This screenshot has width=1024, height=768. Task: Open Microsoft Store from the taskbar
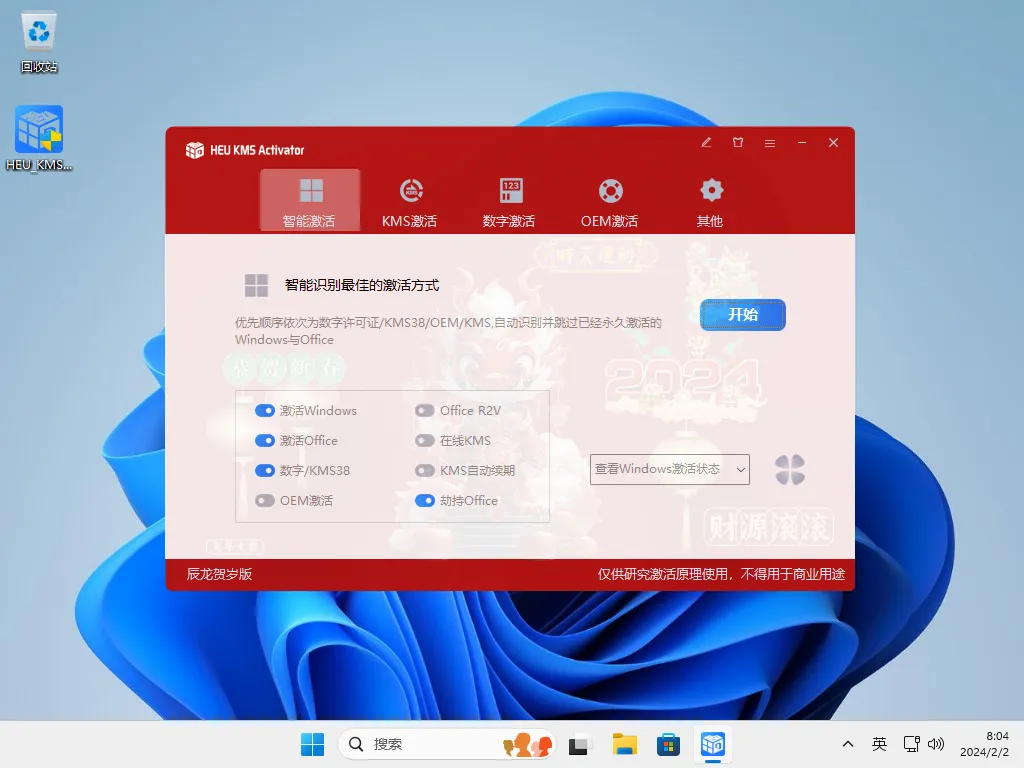668,744
